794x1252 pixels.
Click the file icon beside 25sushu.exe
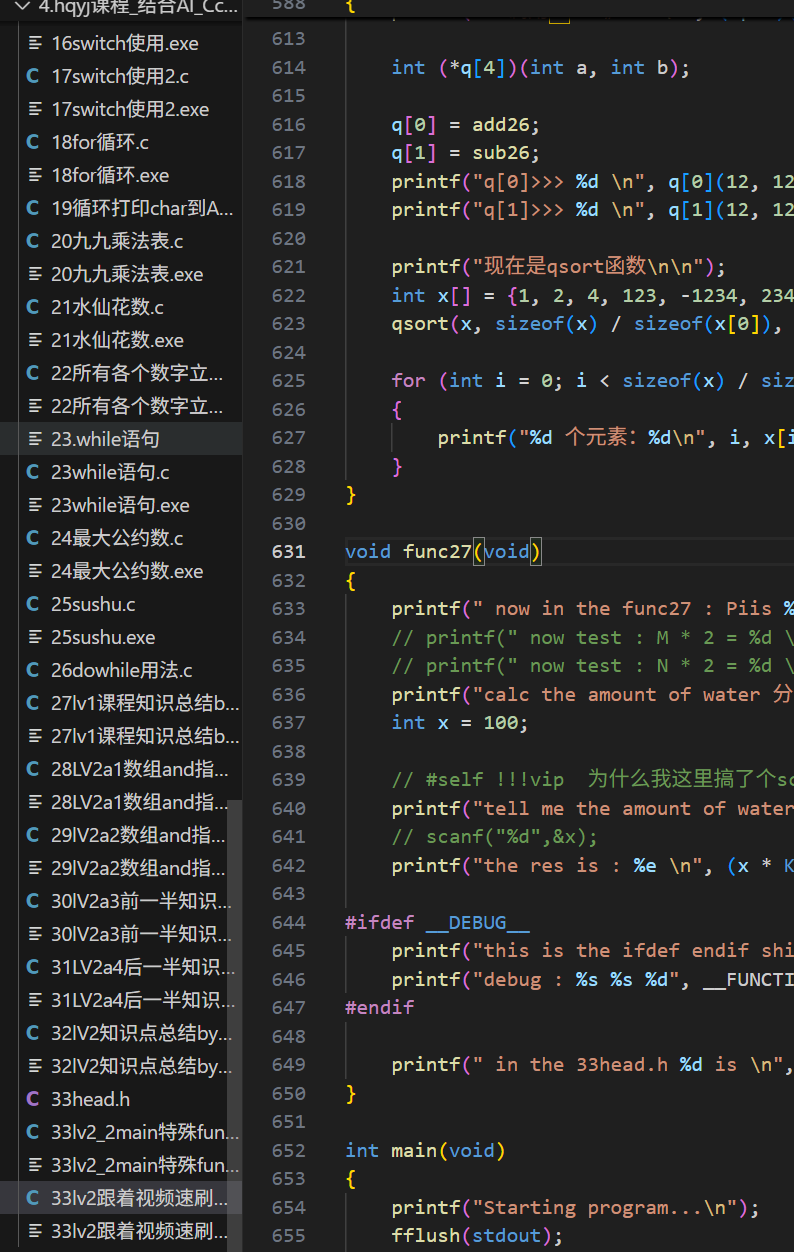pyautogui.click(x=35, y=637)
